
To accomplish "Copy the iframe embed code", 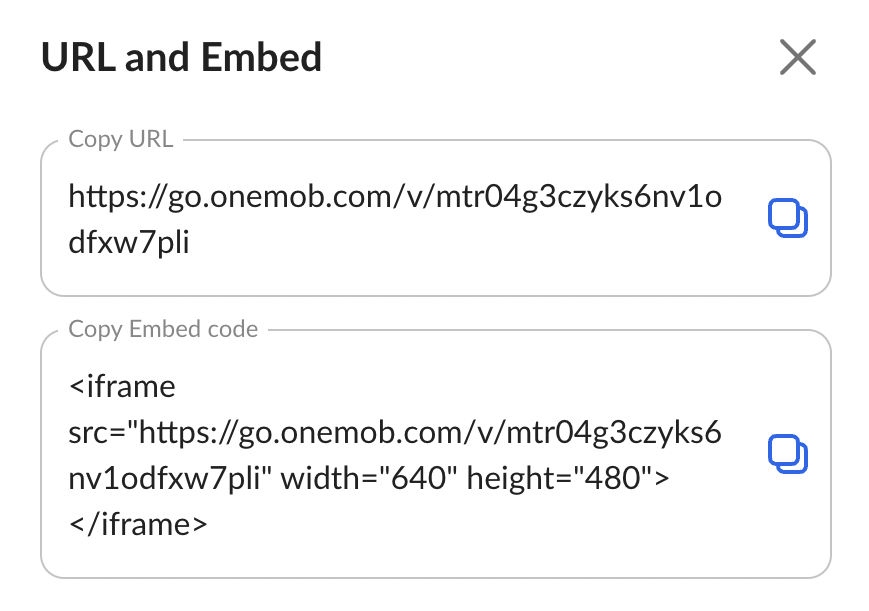I will pyautogui.click(x=788, y=454).
